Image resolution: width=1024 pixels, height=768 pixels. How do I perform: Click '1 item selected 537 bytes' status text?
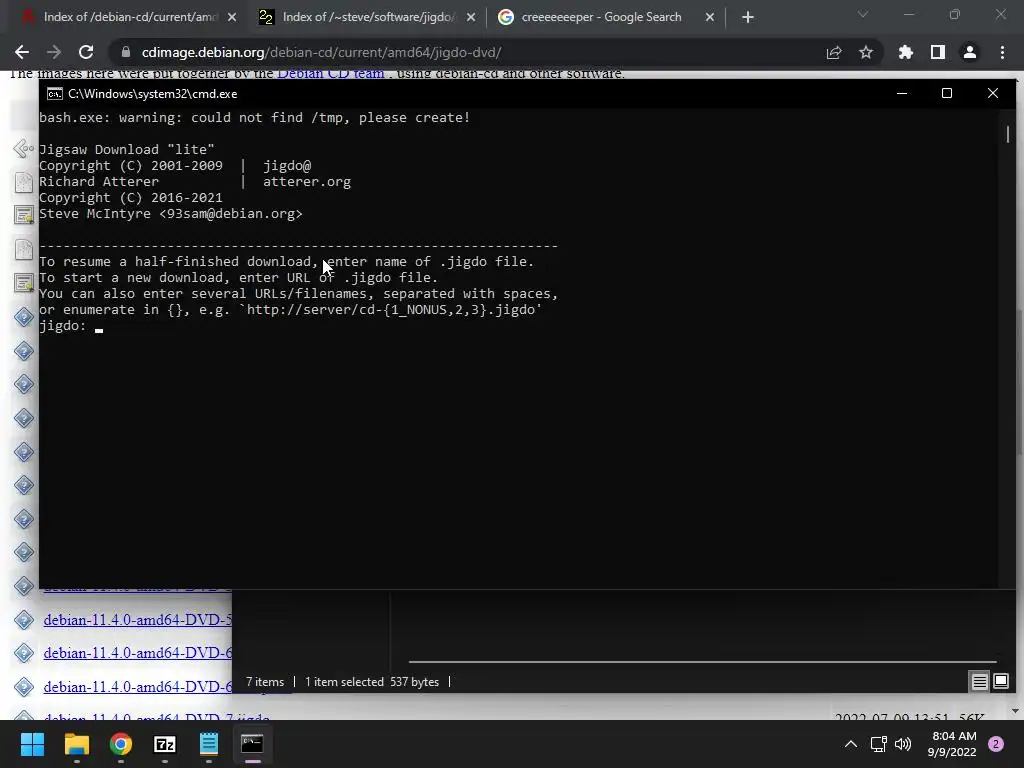coord(372,682)
